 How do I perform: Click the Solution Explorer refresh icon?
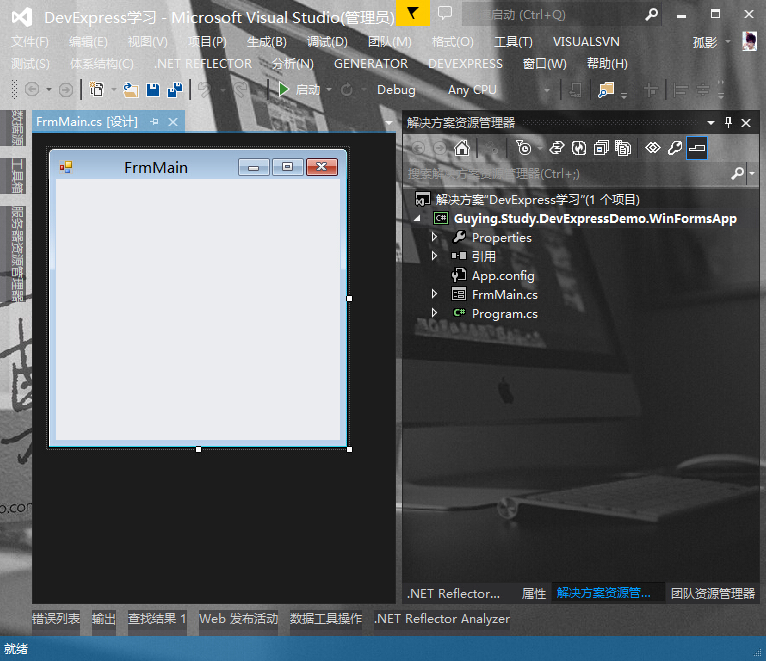579,148
